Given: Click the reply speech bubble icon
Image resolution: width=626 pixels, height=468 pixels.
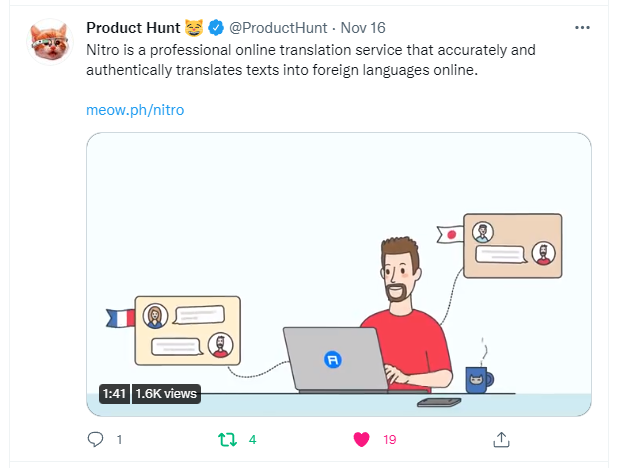Looking at the screenshot, I should coord(95,439).
